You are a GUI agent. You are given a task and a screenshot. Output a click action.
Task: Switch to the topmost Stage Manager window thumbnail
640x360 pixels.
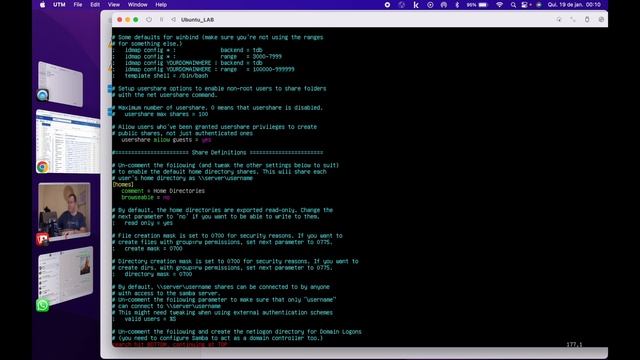pos(60,84)
